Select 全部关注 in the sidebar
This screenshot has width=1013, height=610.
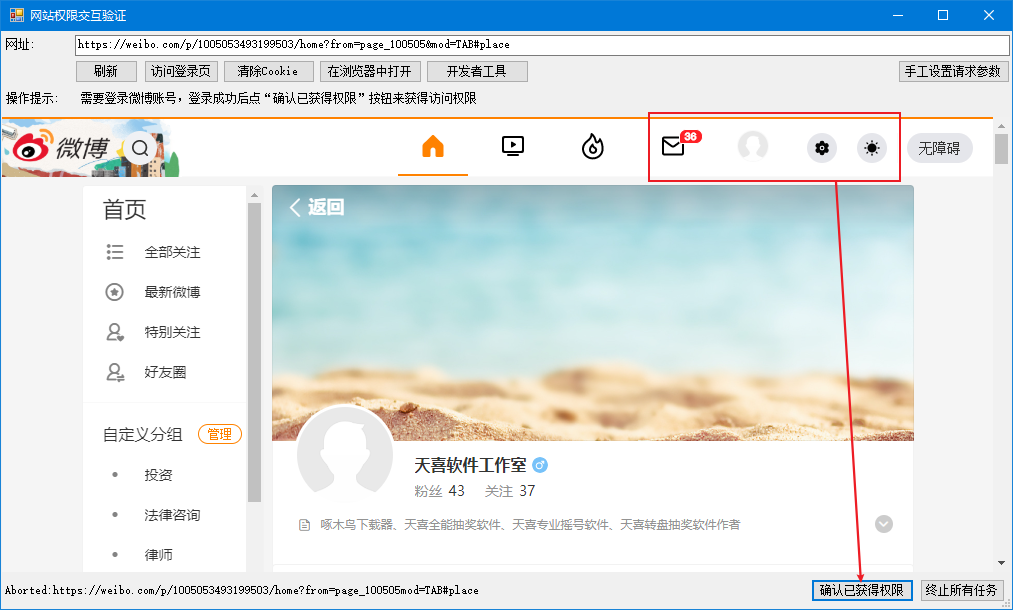coord(172,252)
